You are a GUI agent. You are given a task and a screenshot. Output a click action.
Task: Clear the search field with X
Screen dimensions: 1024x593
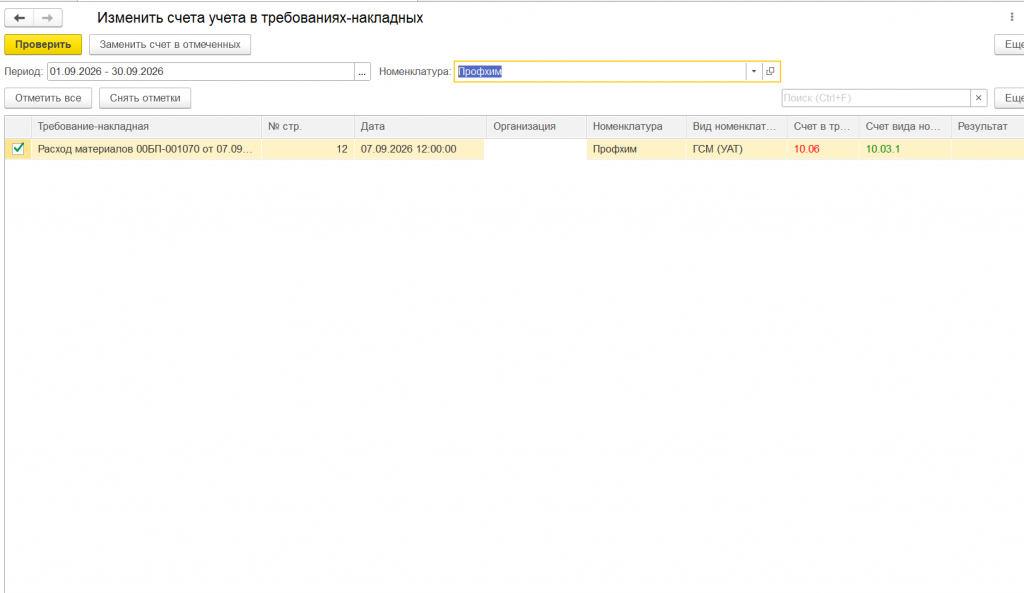click(x=978, y=98)
